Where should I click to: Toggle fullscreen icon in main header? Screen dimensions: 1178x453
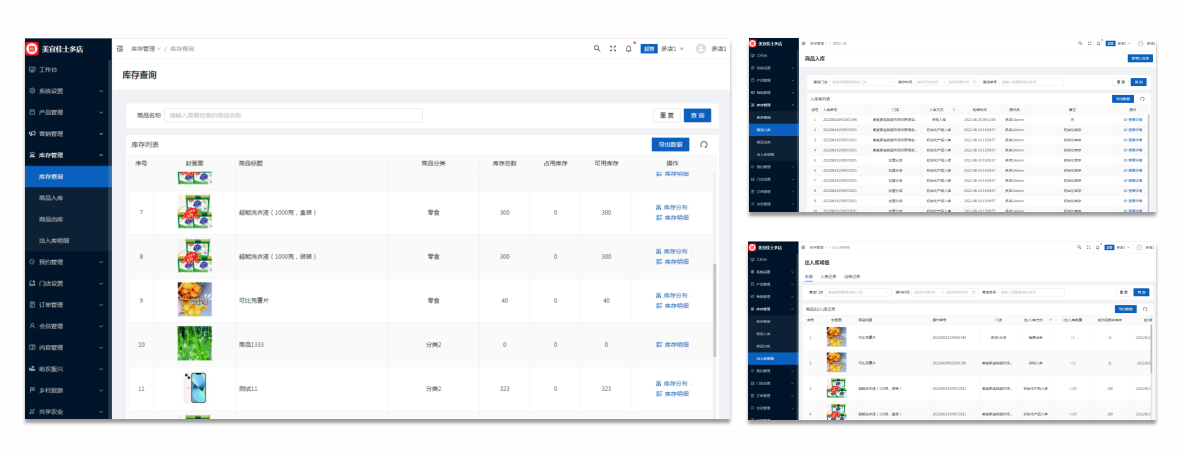tap(613, 48)
